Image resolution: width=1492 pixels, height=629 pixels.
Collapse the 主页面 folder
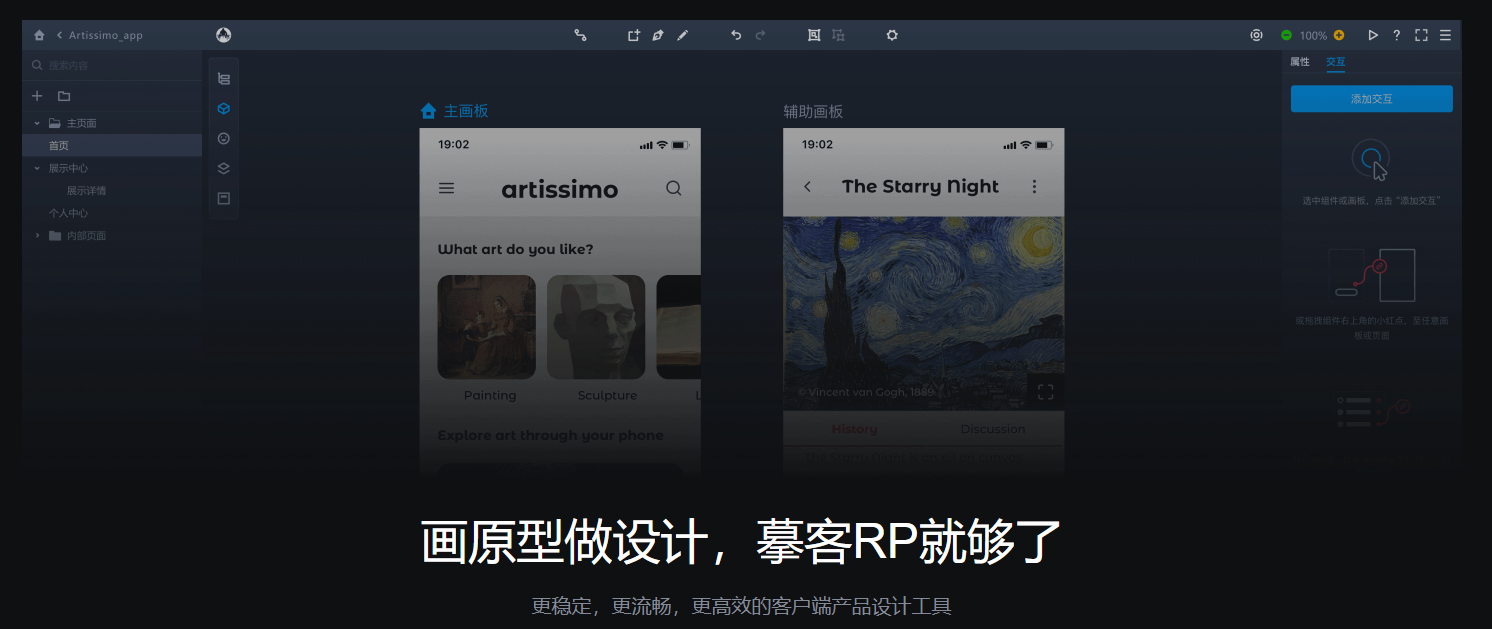coord(37,123)
